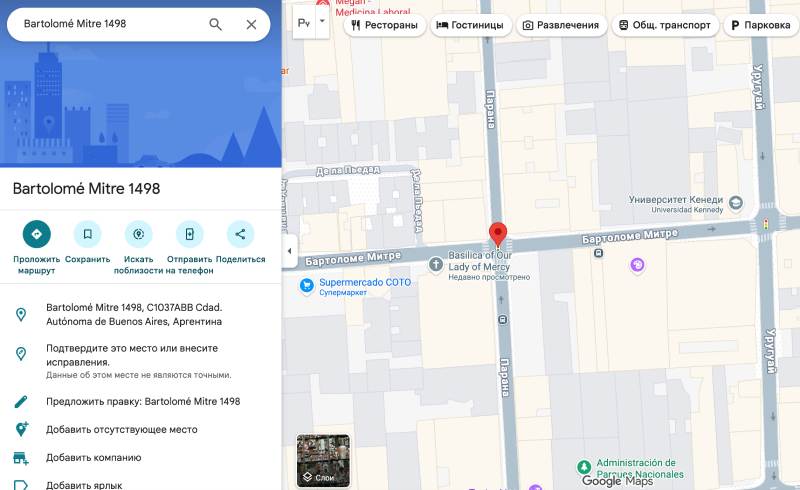Click the Universidad Kennedy label text
Viewport: 800px width, 490px height.
pyautogui.click(x=687, y=210)
